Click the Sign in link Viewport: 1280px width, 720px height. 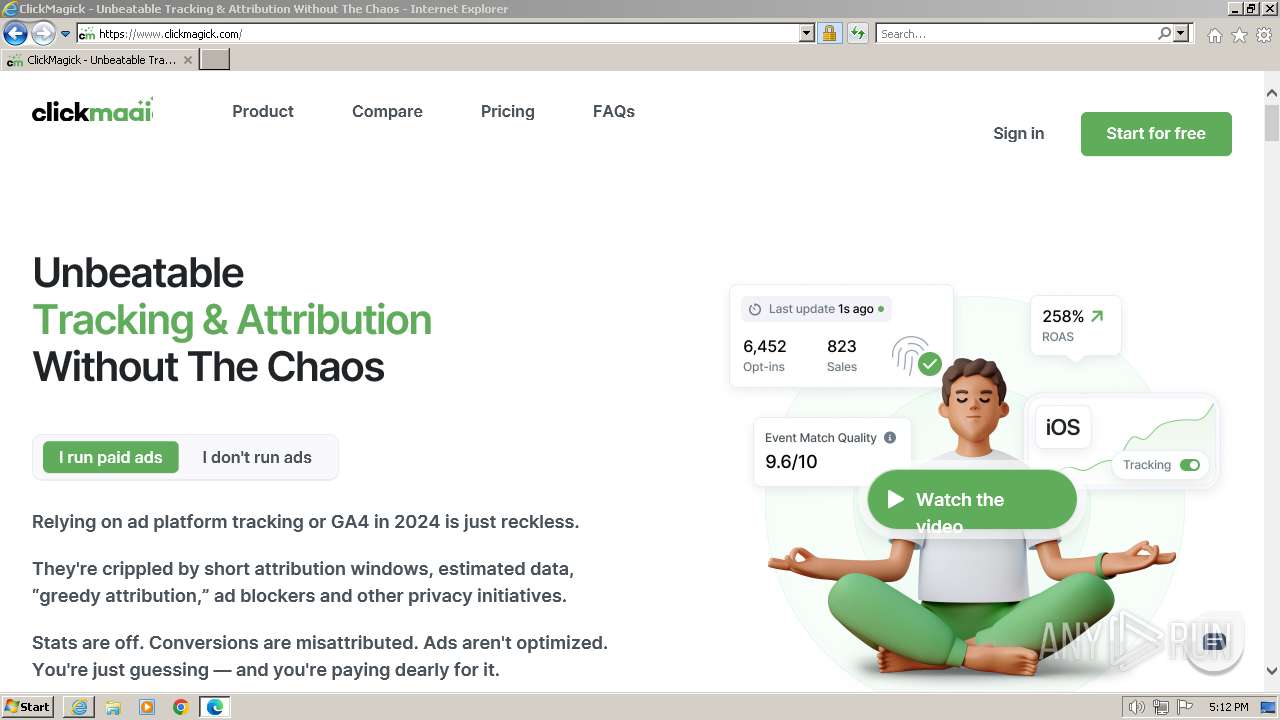pos(1018,133)
